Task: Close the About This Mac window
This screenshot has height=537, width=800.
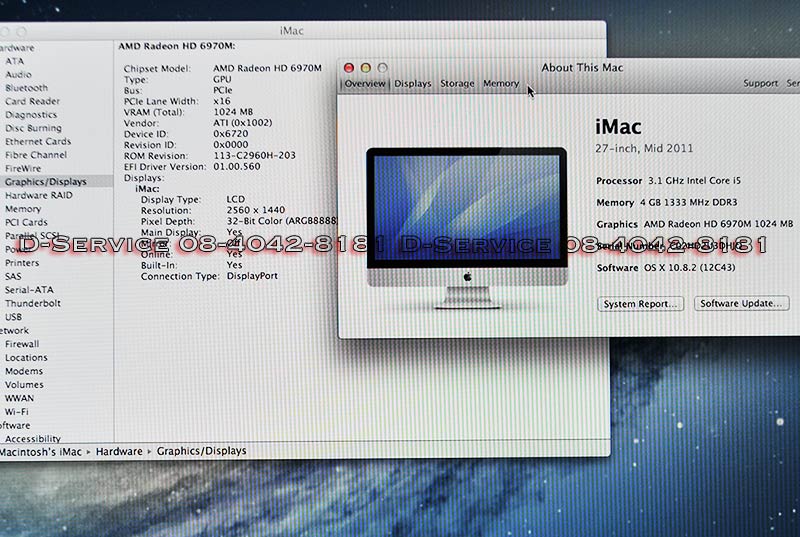Action: click(349, 68)
